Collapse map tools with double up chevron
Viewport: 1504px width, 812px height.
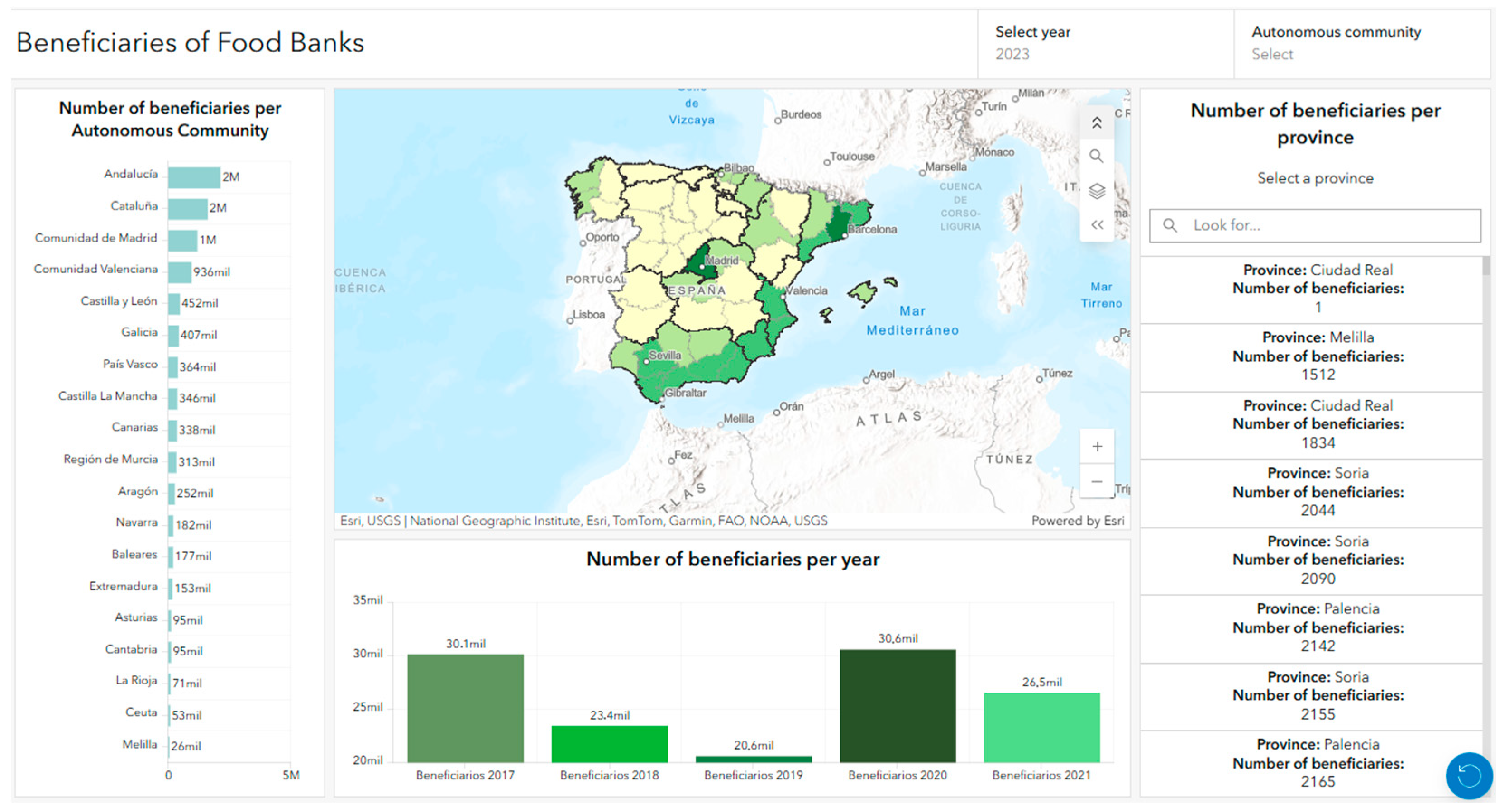1097,123
